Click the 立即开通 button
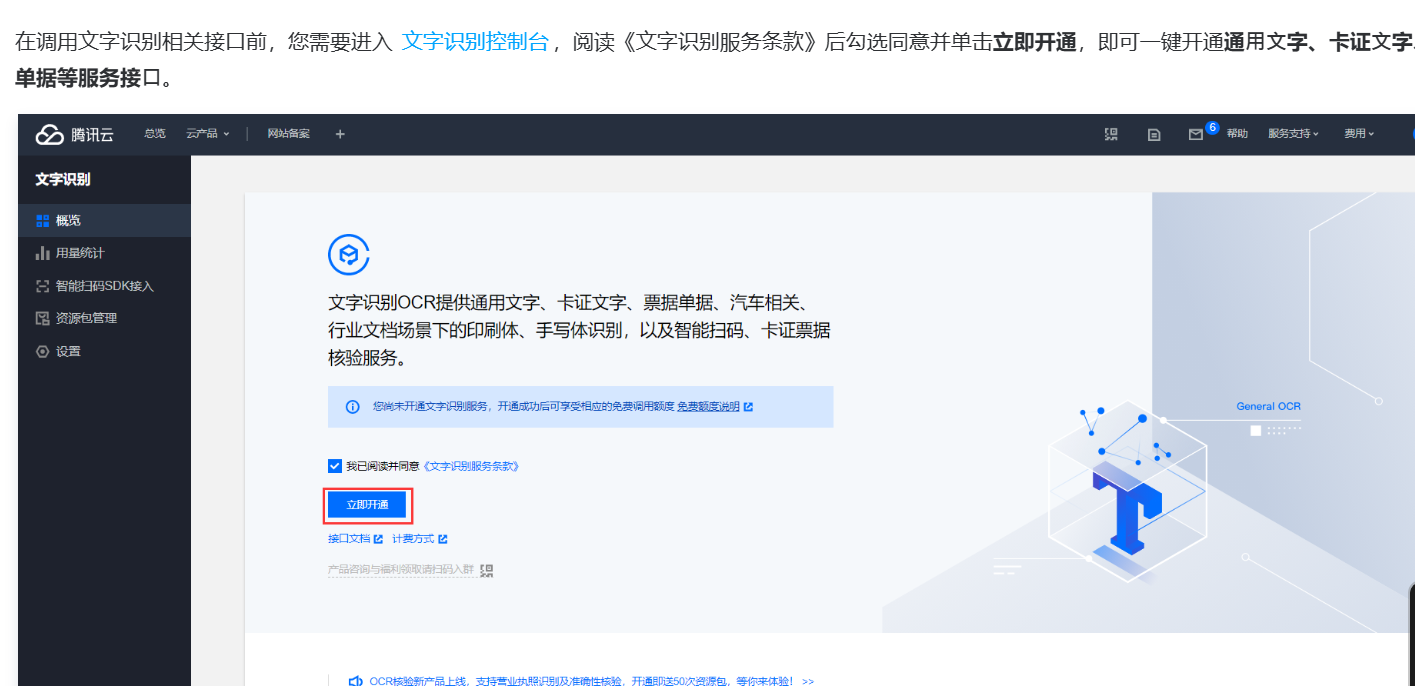1415x686 pixels. pyautogui.click(x=367, y=505)
